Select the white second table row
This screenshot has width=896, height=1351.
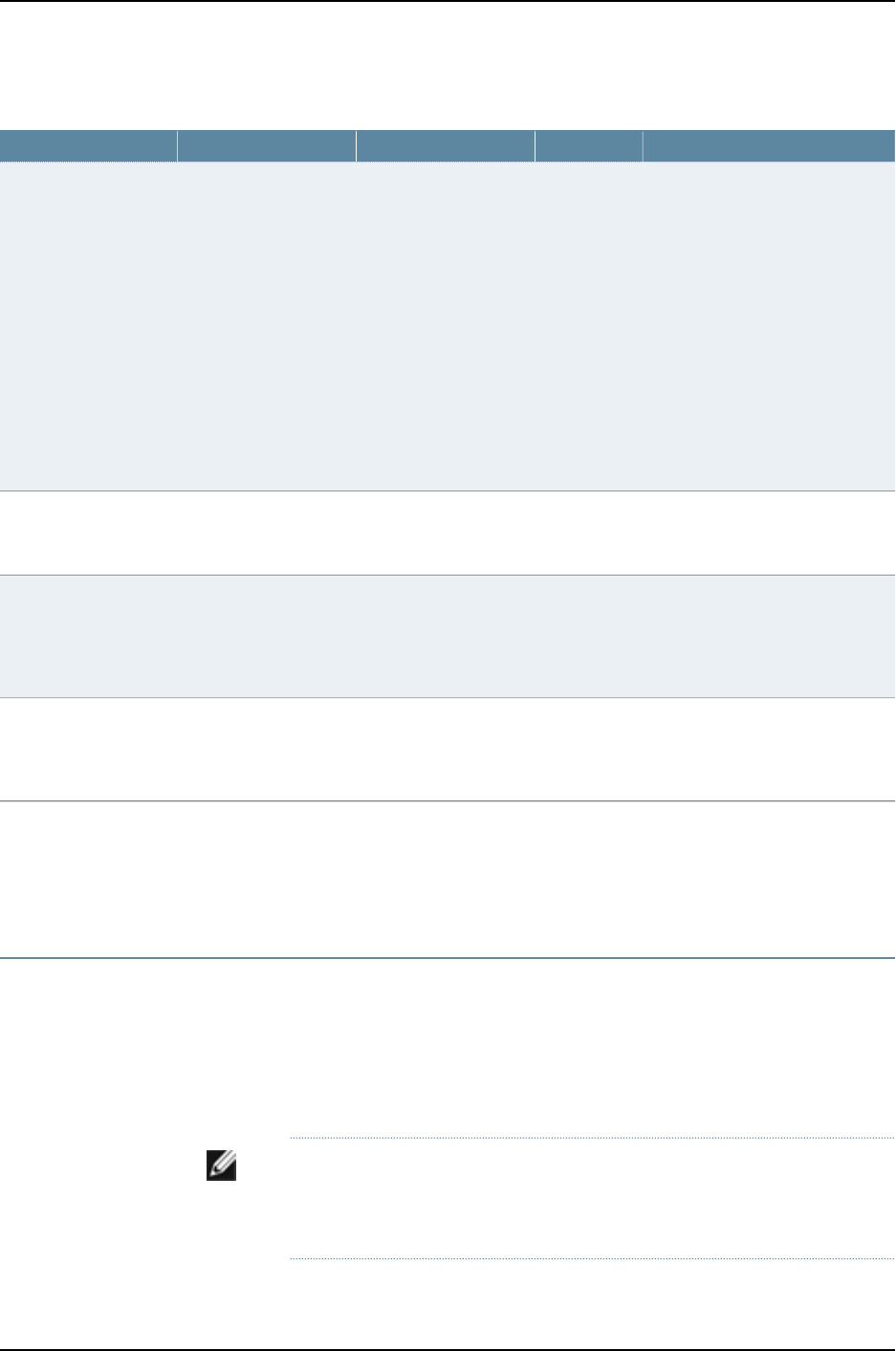point(448,533)
